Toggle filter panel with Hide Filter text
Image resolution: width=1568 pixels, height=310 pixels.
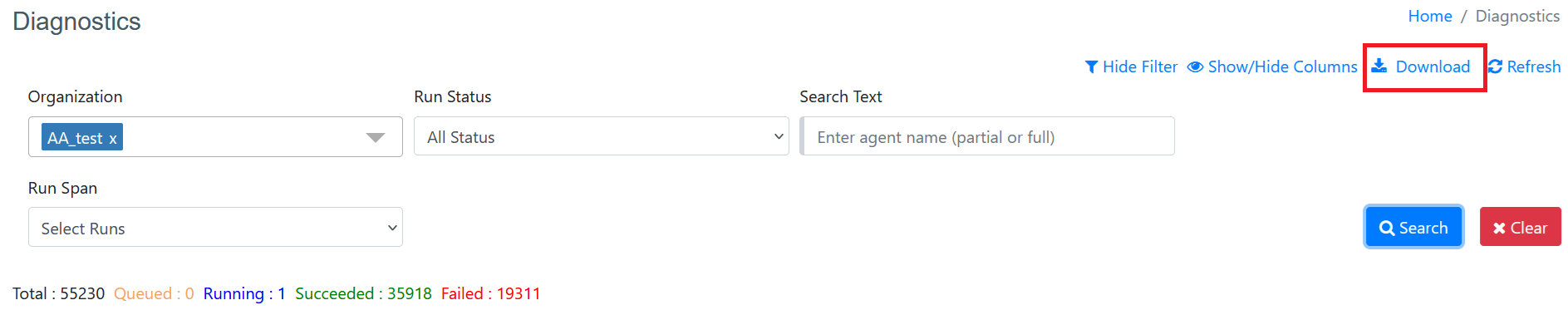pos(1140,67)
